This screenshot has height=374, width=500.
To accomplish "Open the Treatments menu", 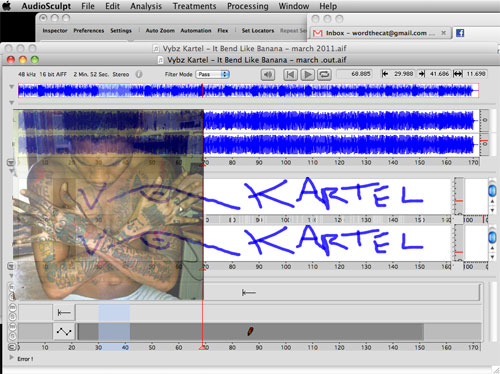I will point(194,6).
